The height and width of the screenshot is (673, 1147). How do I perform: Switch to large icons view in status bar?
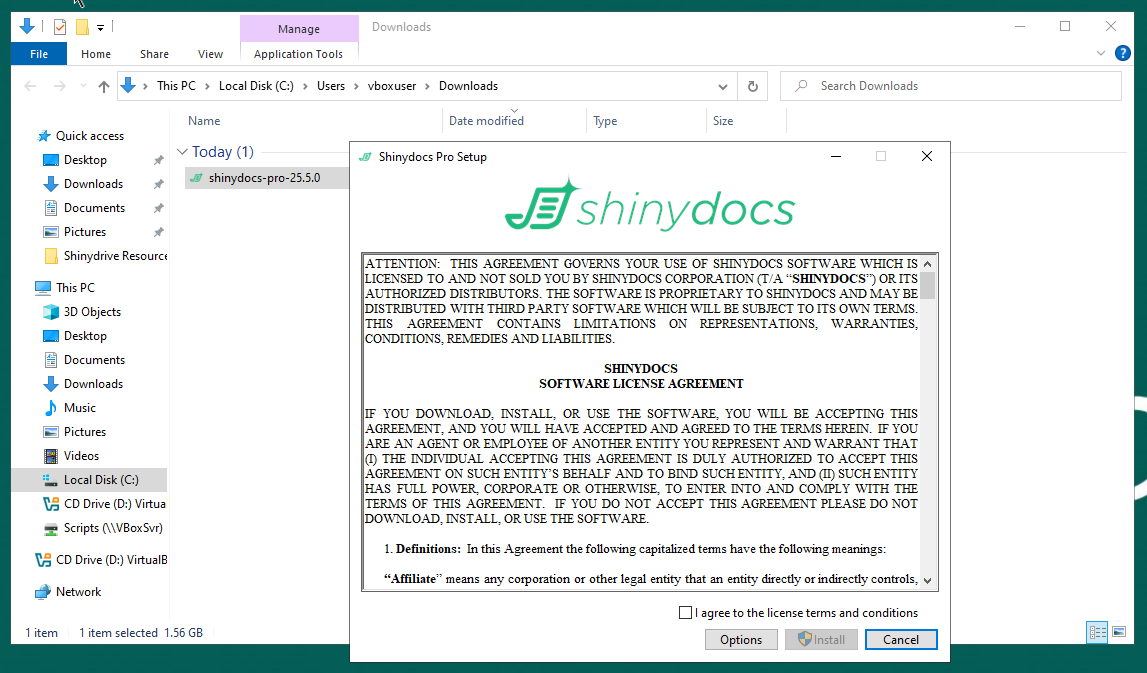[1119, 632]
